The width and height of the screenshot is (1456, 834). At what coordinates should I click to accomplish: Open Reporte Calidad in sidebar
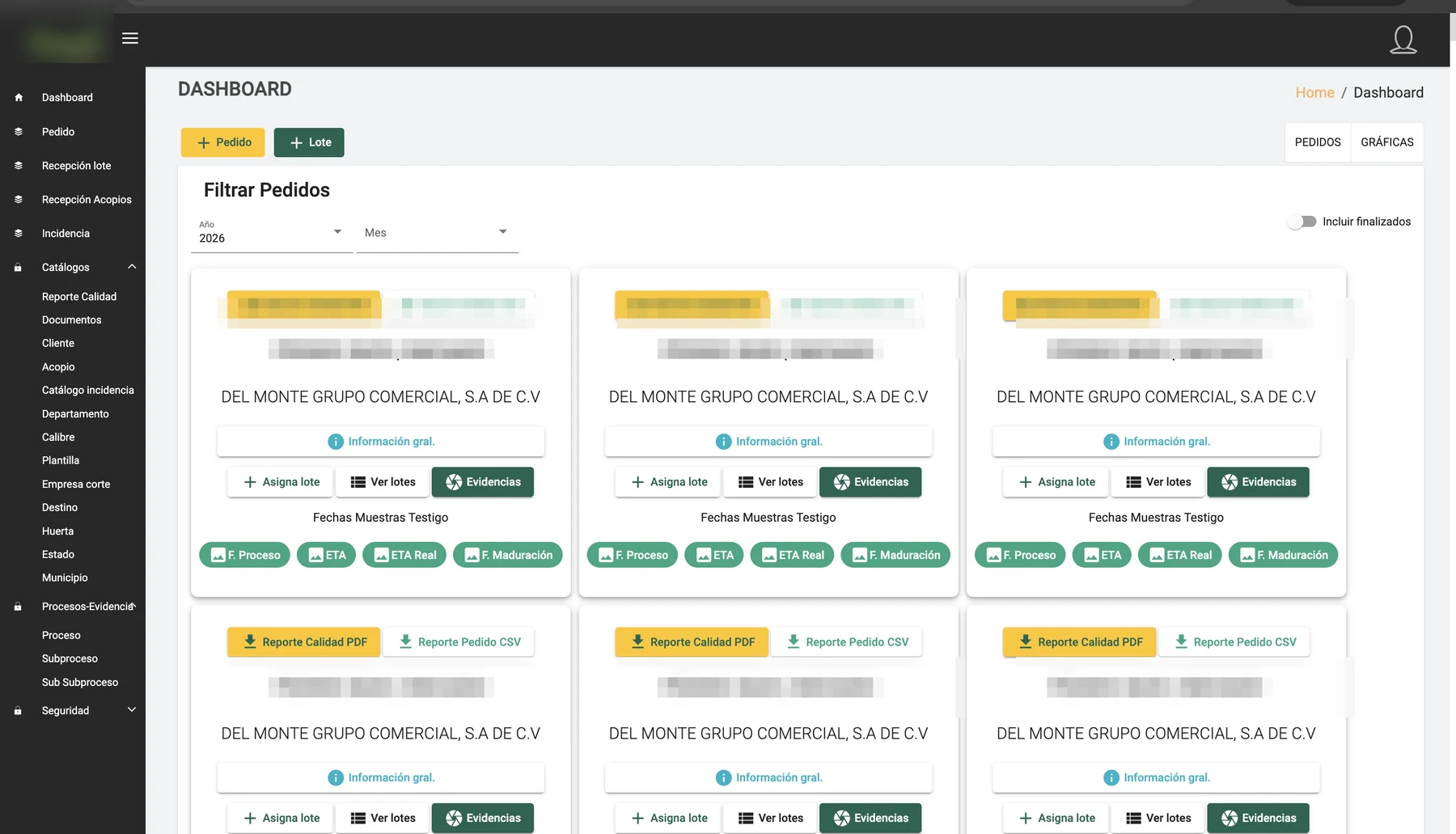tap(79, 297)
